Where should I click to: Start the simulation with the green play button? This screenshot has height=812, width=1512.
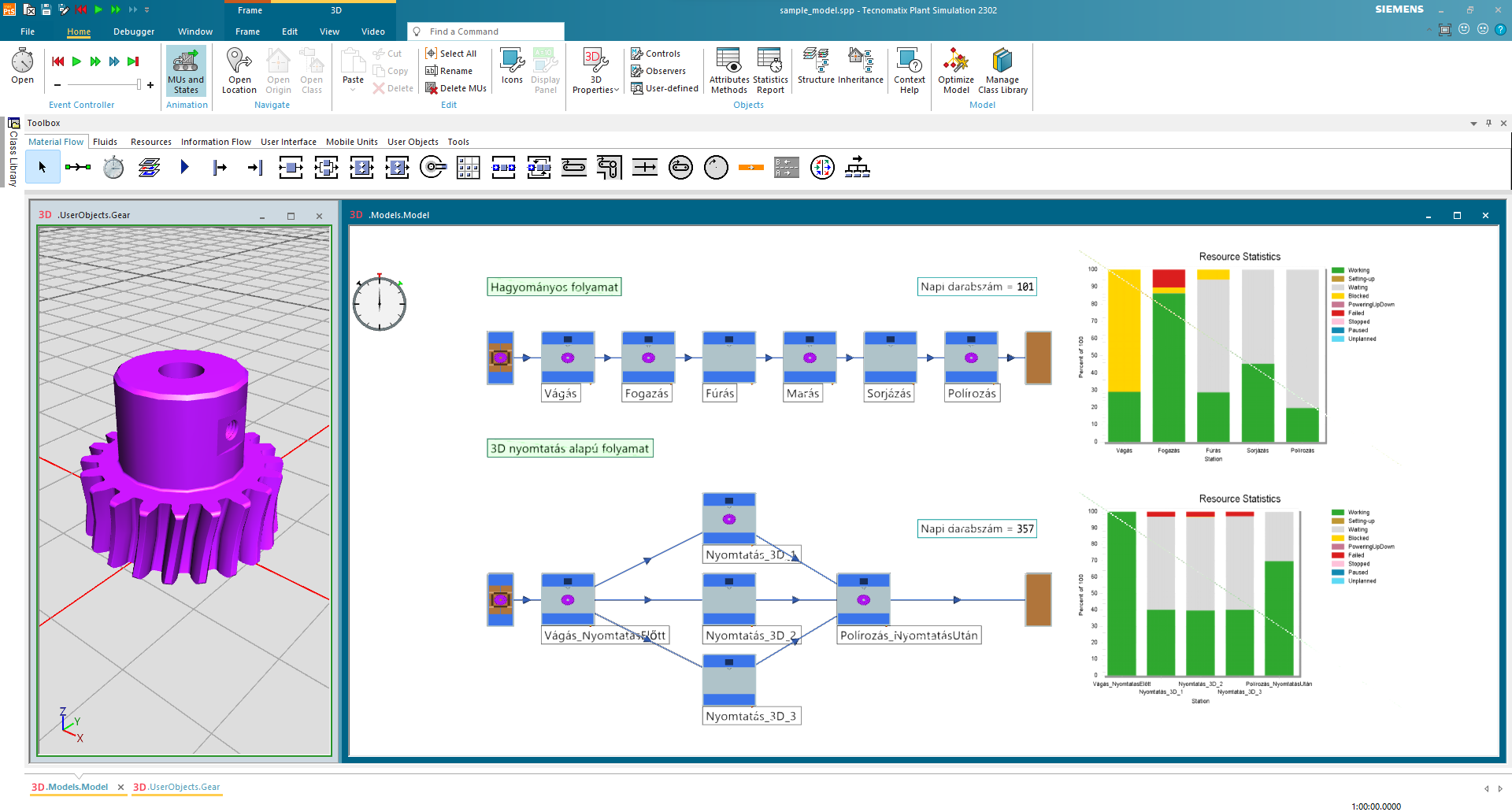click(76, 61)
